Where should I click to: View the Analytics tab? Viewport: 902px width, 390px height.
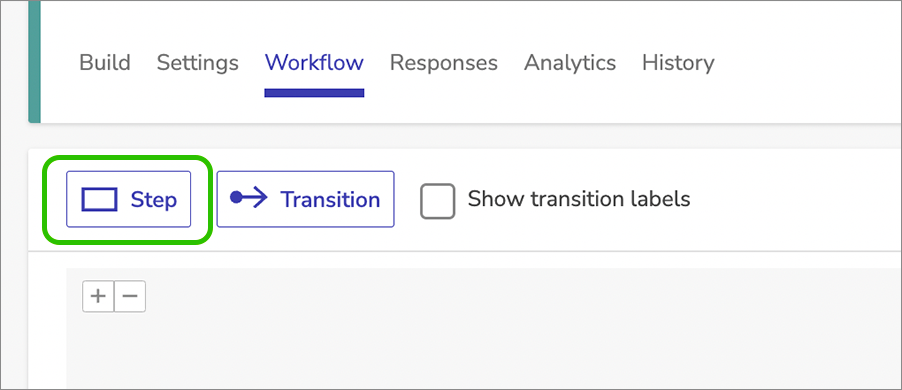(570, 62)
